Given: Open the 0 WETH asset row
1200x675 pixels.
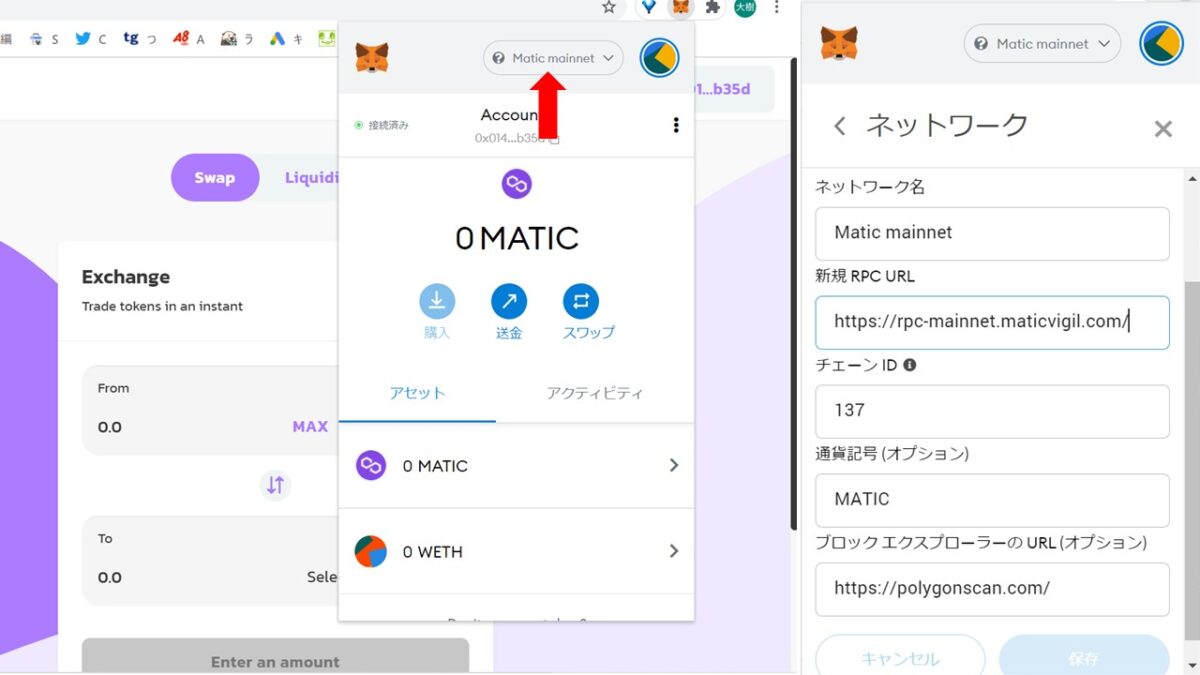Looking at the screenshot, I should click(x=516, y=551).
